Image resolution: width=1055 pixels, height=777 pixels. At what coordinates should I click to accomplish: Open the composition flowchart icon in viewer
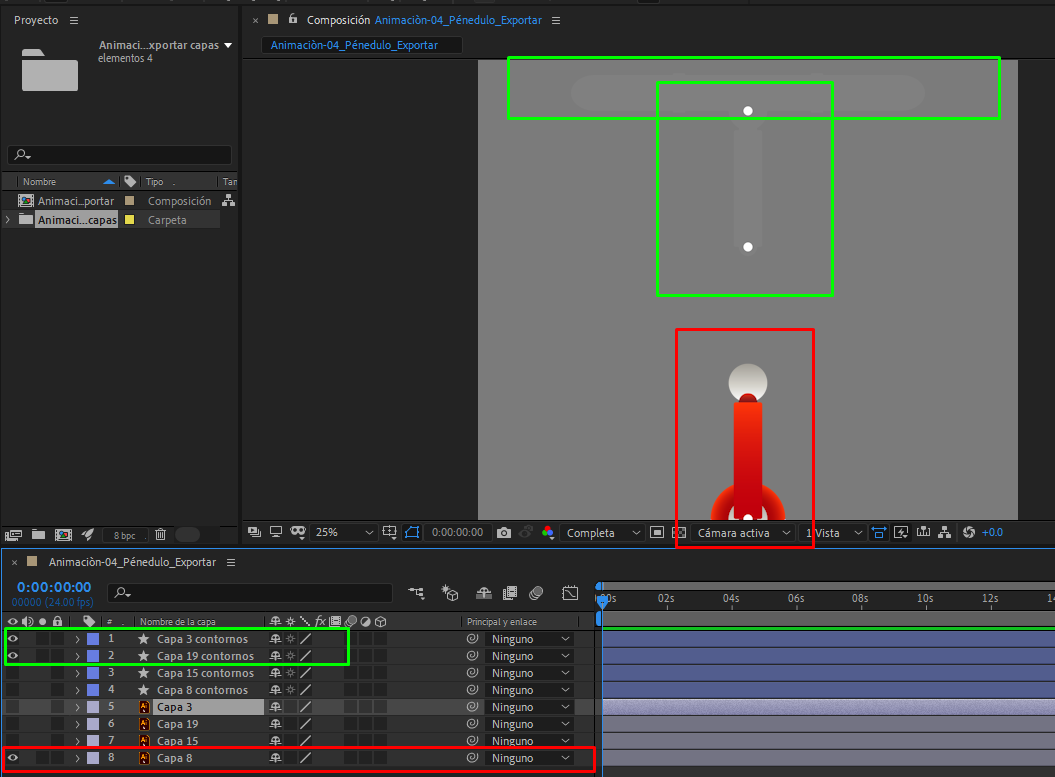click(945, 532)
